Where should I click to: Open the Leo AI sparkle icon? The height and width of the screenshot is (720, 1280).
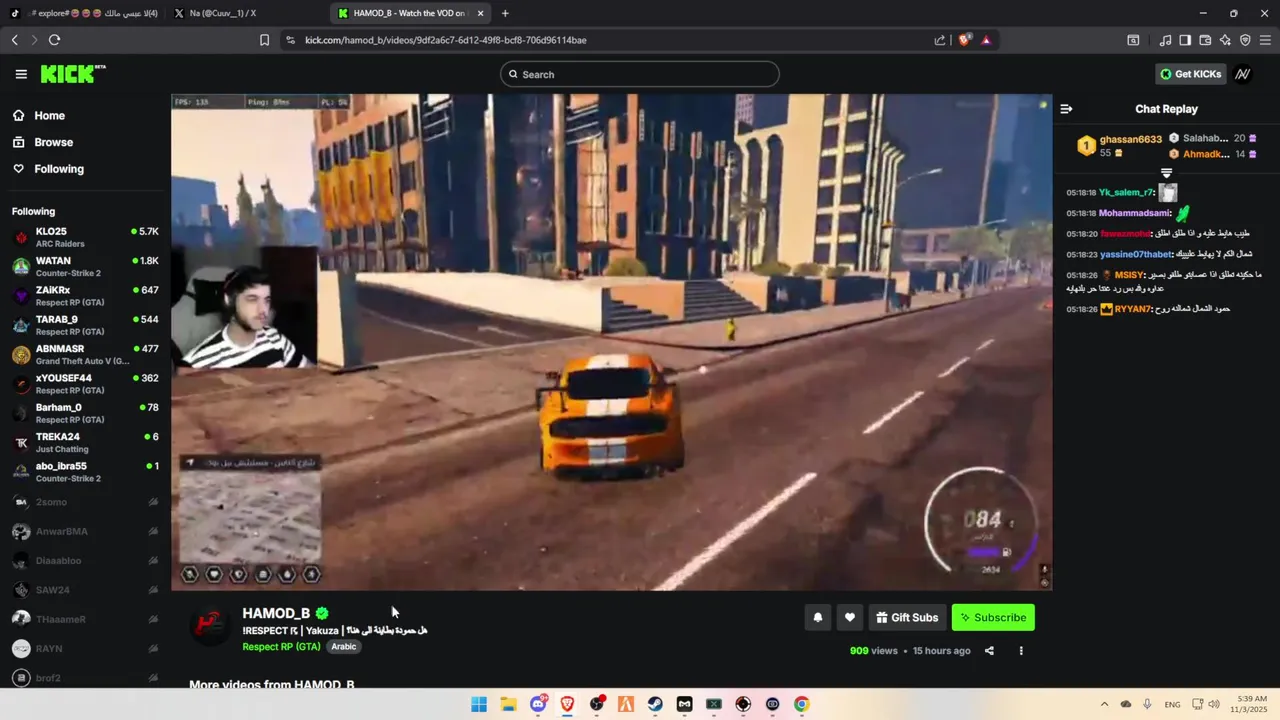(1225, 40)
